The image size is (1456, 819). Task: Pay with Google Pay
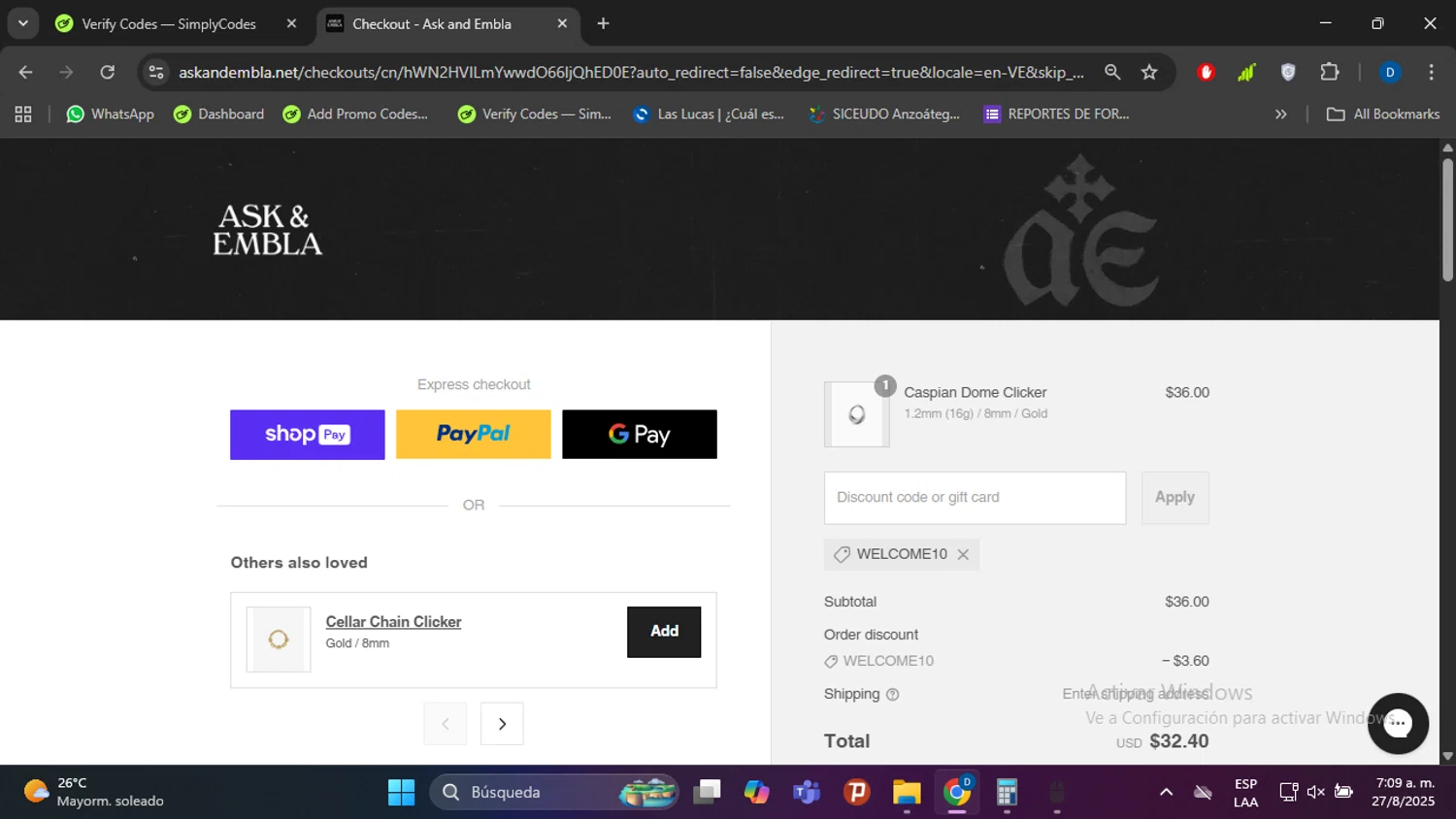point(639,434)
